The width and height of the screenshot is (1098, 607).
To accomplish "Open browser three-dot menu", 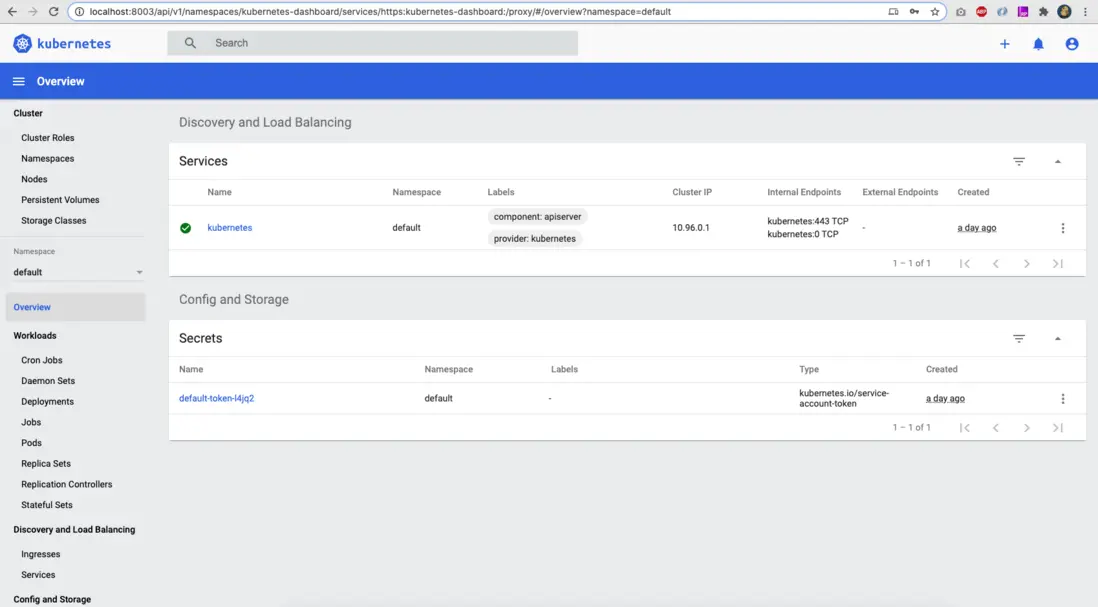I will click(1085, 12).
